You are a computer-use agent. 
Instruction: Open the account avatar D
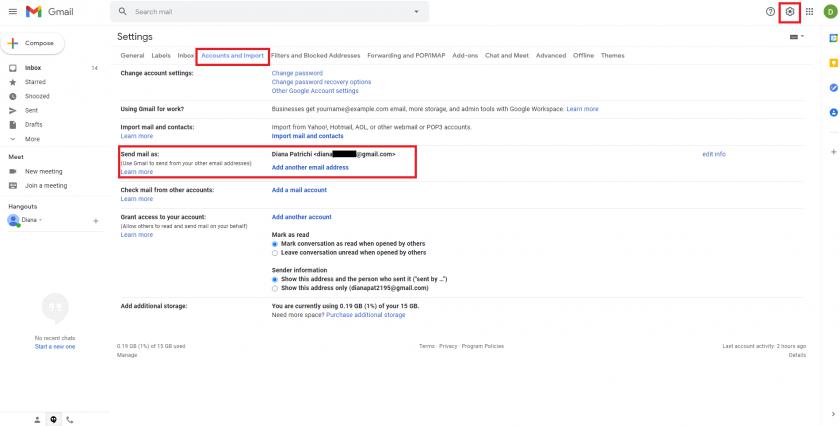click(830, 11)
